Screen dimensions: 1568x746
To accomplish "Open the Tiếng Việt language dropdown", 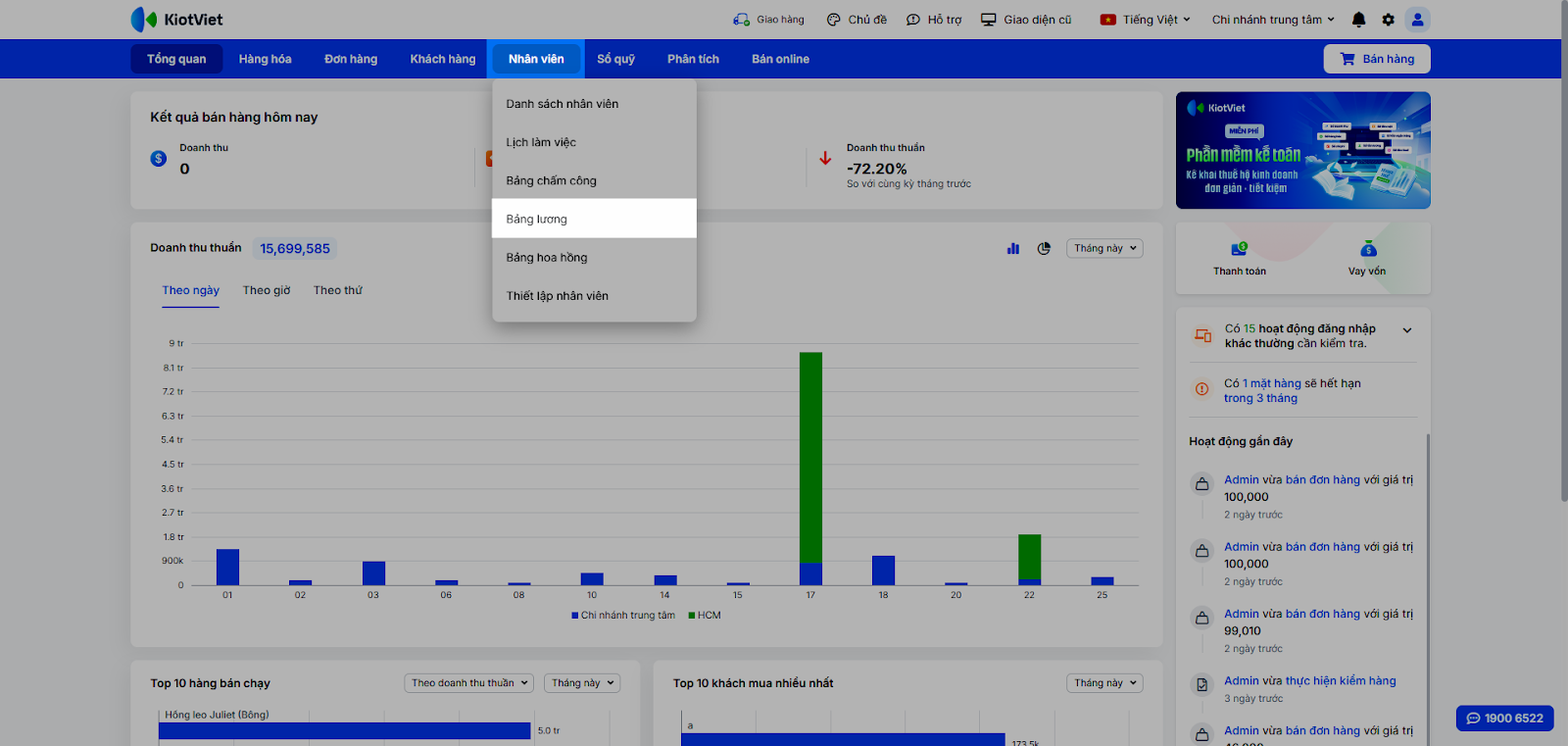I will tap(1146, 20).
